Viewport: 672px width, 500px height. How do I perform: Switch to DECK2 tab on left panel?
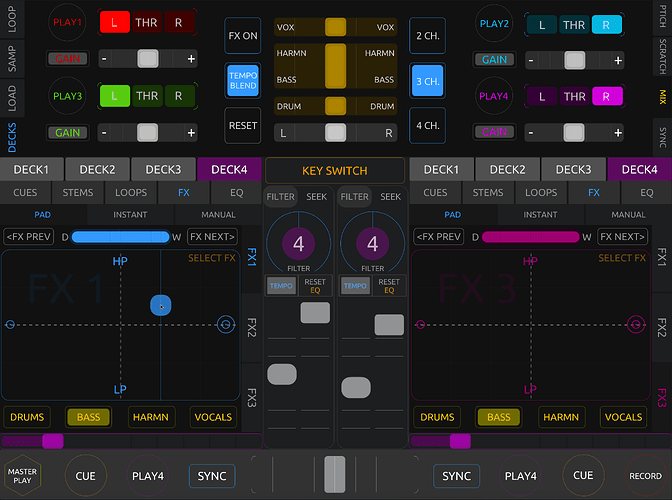tap(98, 169)
